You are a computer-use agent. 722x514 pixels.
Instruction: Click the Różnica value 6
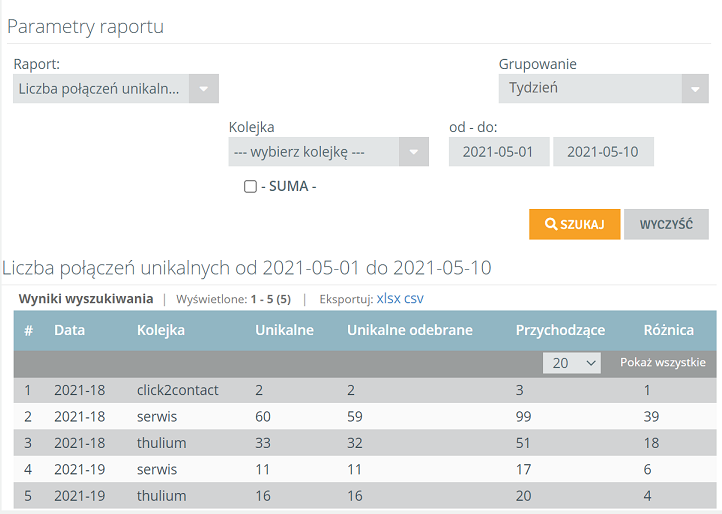coord(647,469)
